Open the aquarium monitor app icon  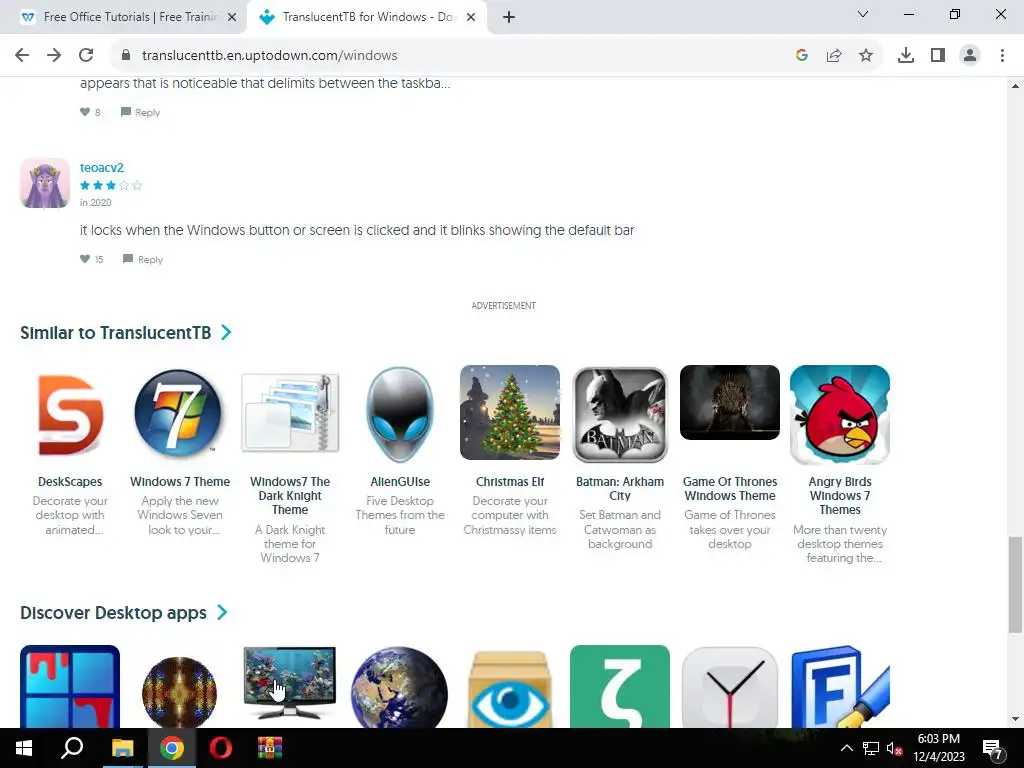click(x=290, y=682)
